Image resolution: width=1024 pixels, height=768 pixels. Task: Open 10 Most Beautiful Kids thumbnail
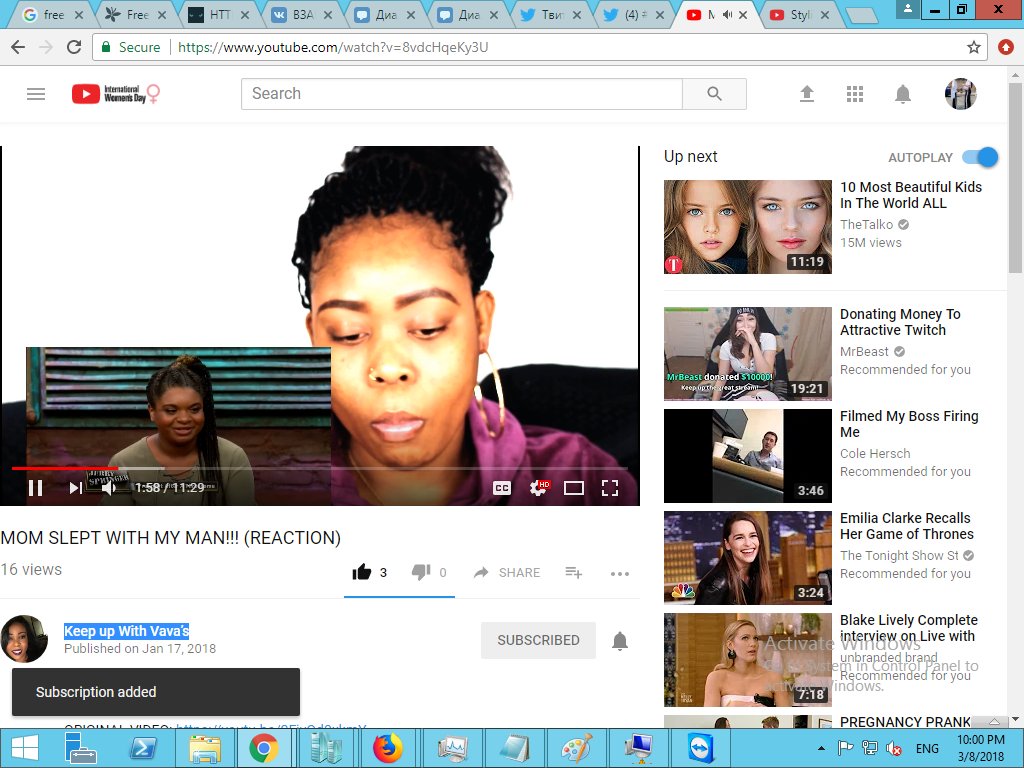click(x=748, y=227)
